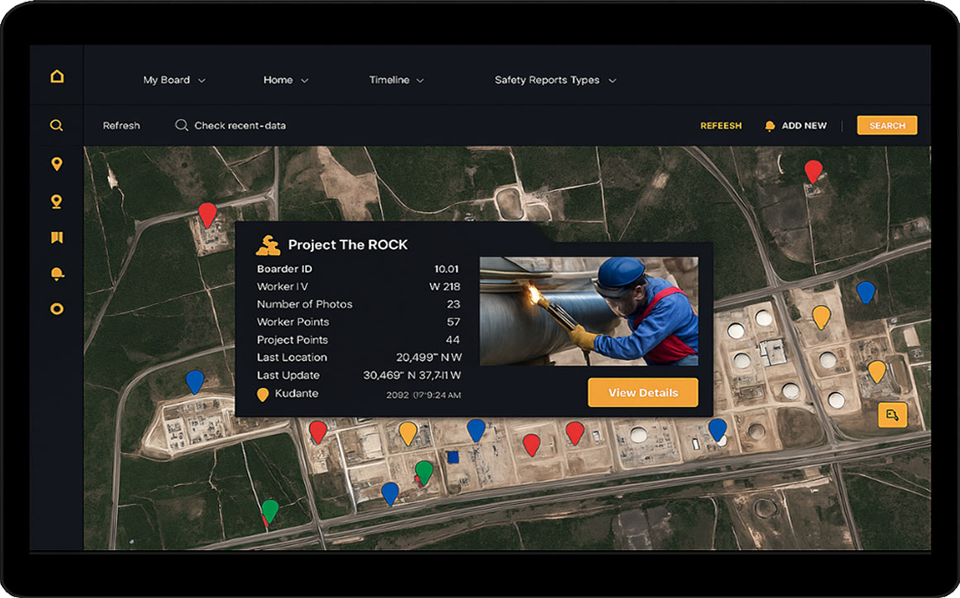Select the yellow pin beside Kudante
Screen dimensions: 960x598
pos(263,395)
